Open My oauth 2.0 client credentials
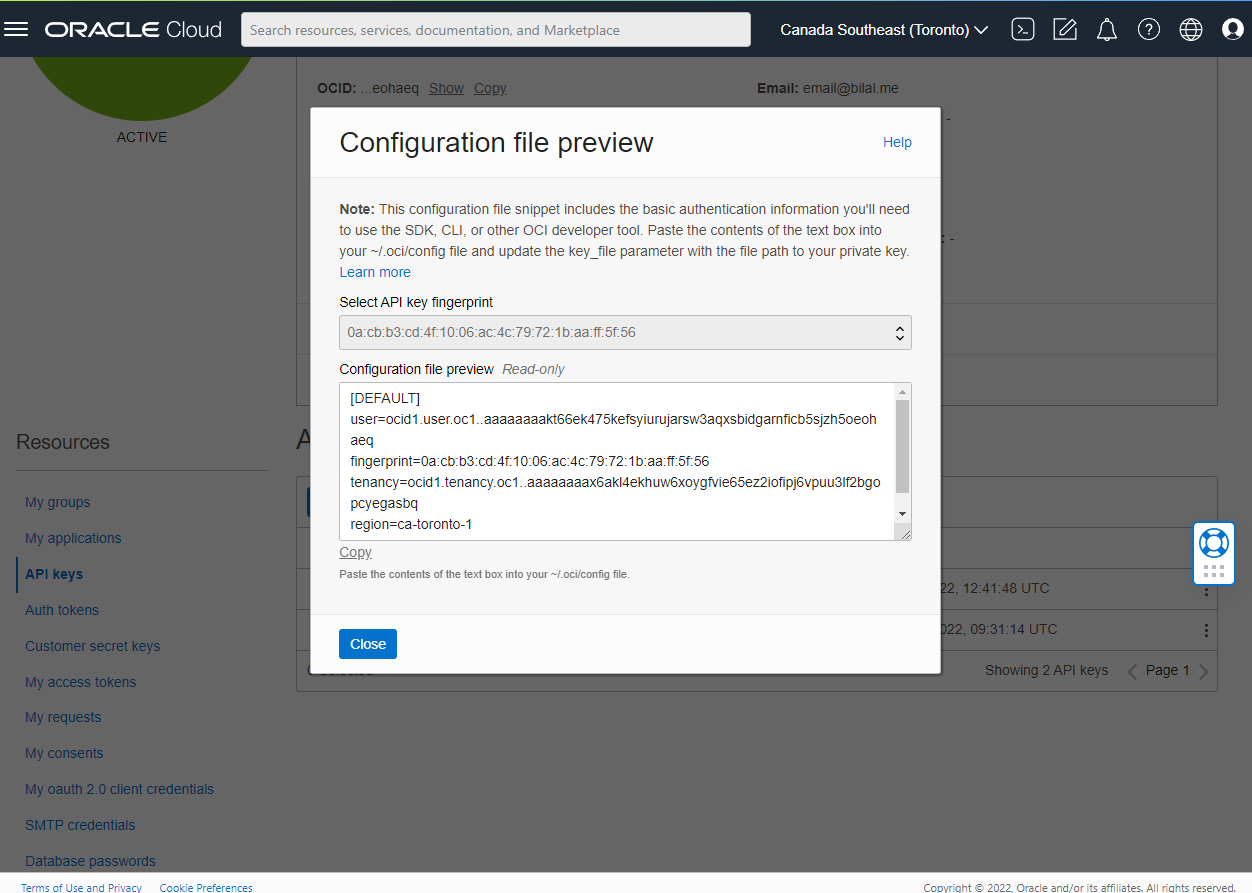The image size is (1252, 893). pos(120,789)
